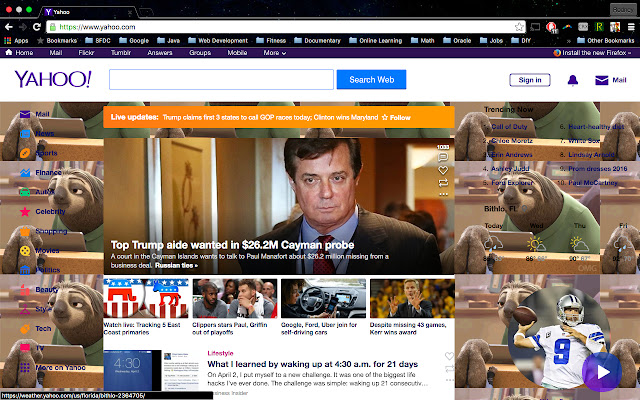Click the Sign in button
The height and width of the screenshot is (400, 640).
[x=530, y=80]
